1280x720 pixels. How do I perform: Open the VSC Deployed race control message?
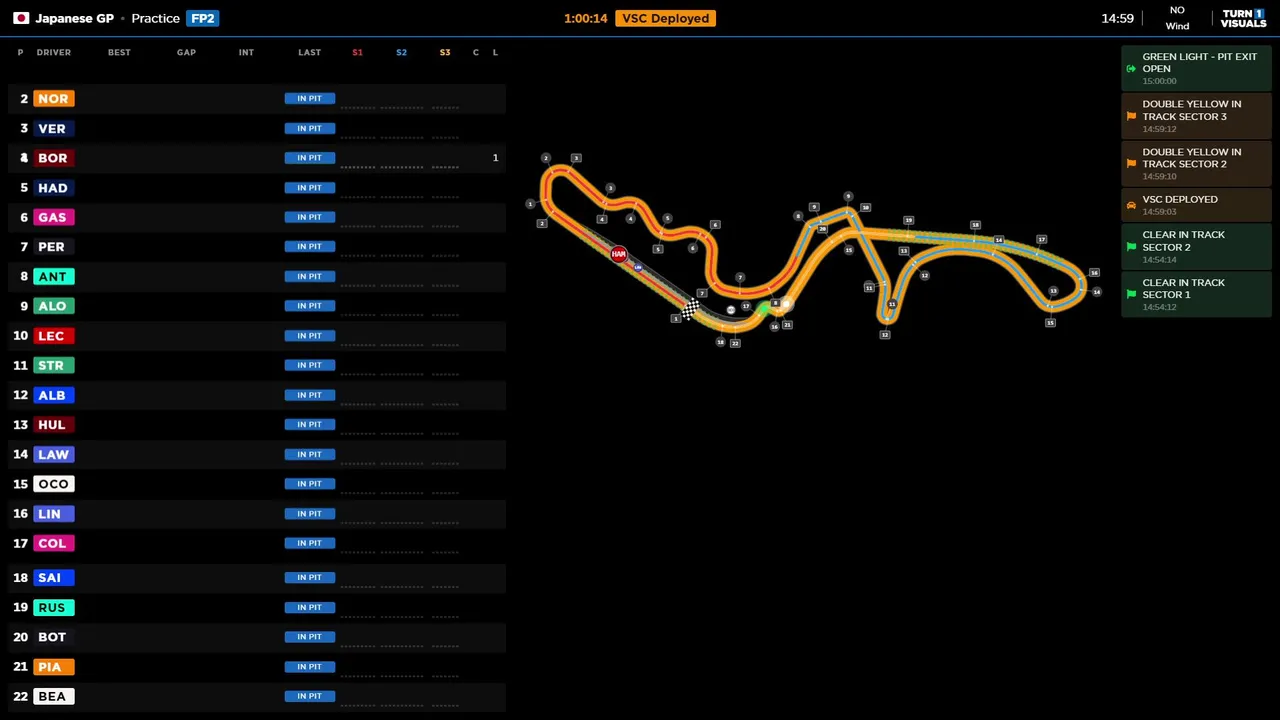[x=1196, y=204]
